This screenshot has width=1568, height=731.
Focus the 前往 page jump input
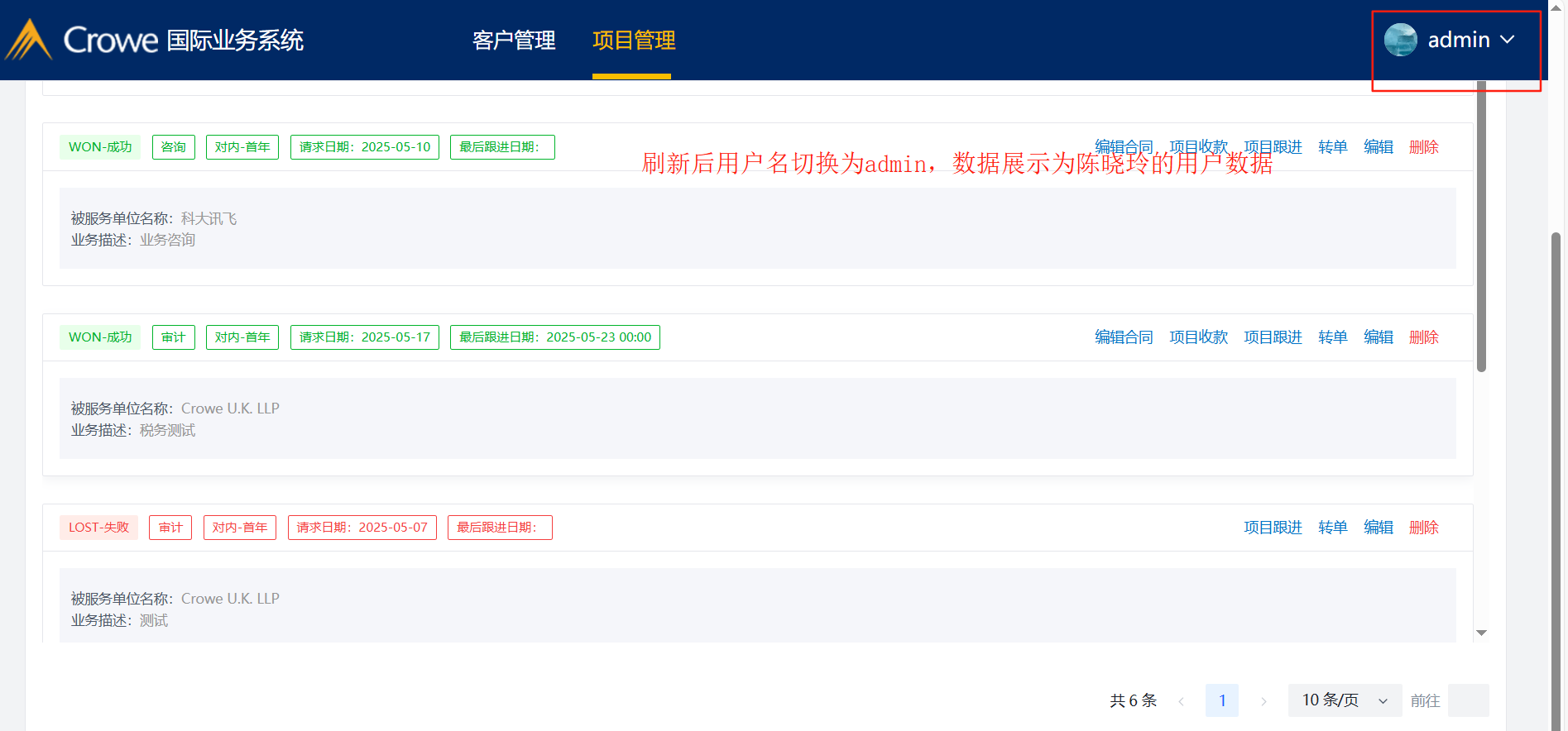click(x=1469, y=700)
